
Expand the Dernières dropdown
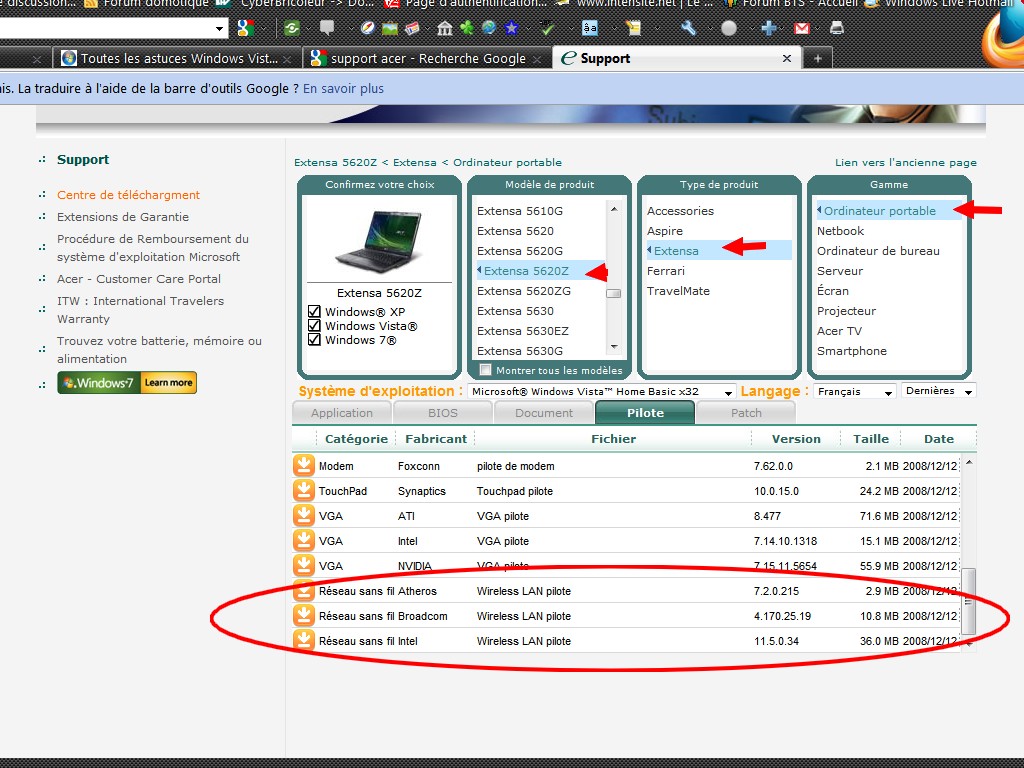point(938,391)
